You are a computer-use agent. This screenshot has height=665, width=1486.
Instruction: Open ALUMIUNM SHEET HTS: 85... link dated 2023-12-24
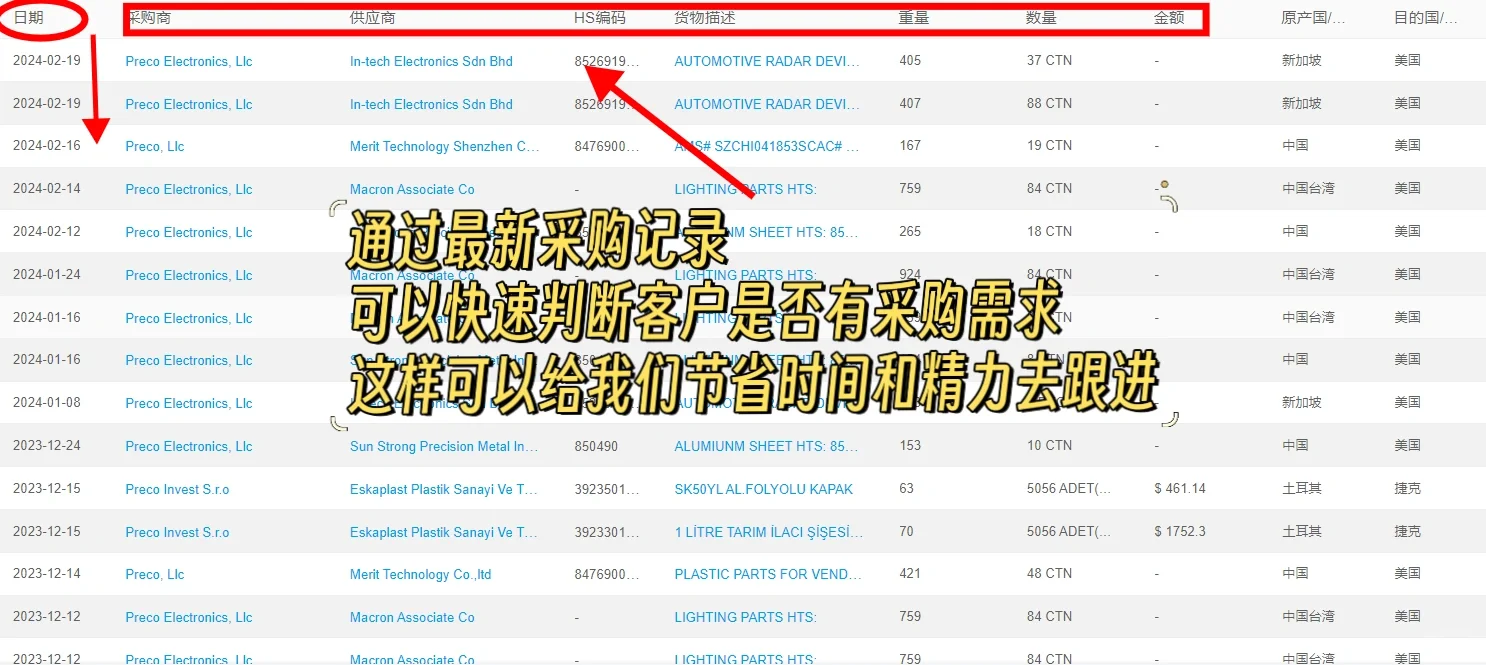click(767, 446)
